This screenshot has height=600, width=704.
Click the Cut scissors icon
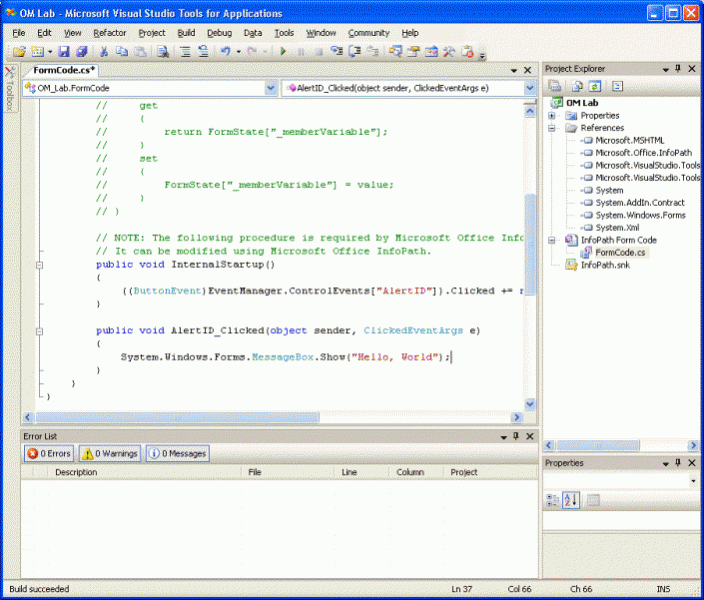click(x=104, y=52)
